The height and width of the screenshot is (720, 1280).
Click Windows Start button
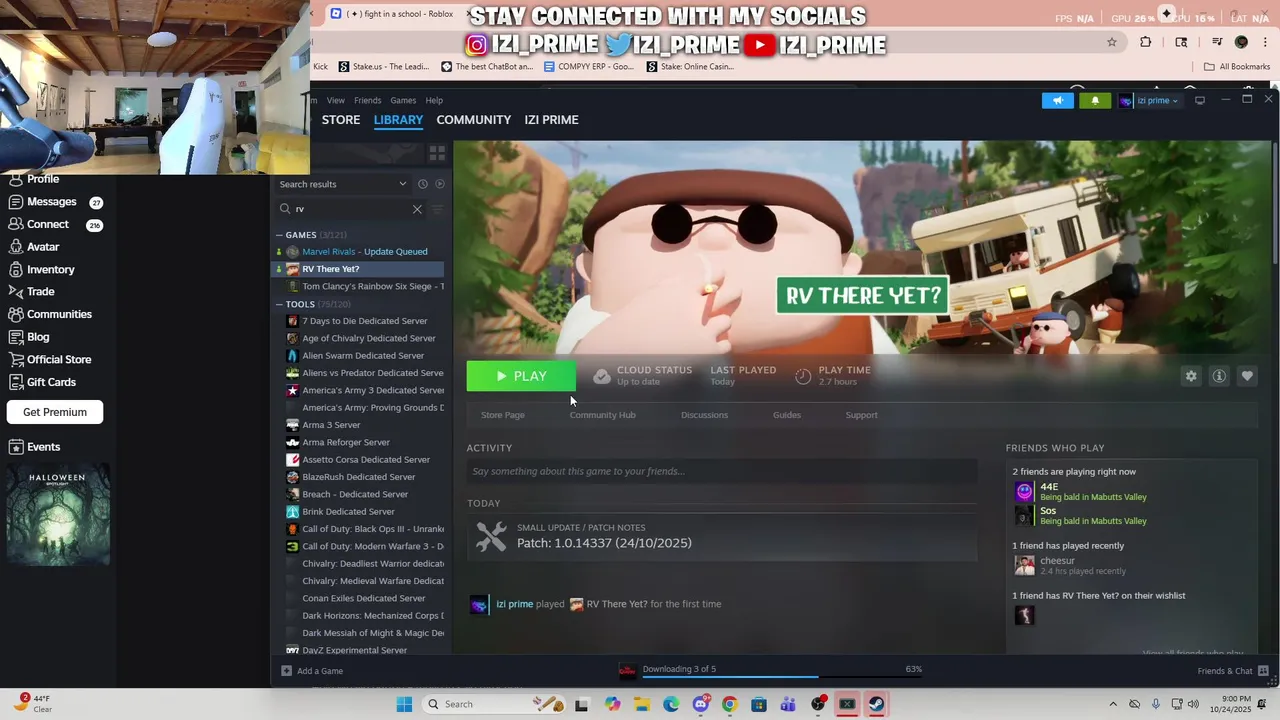(404, 704)
